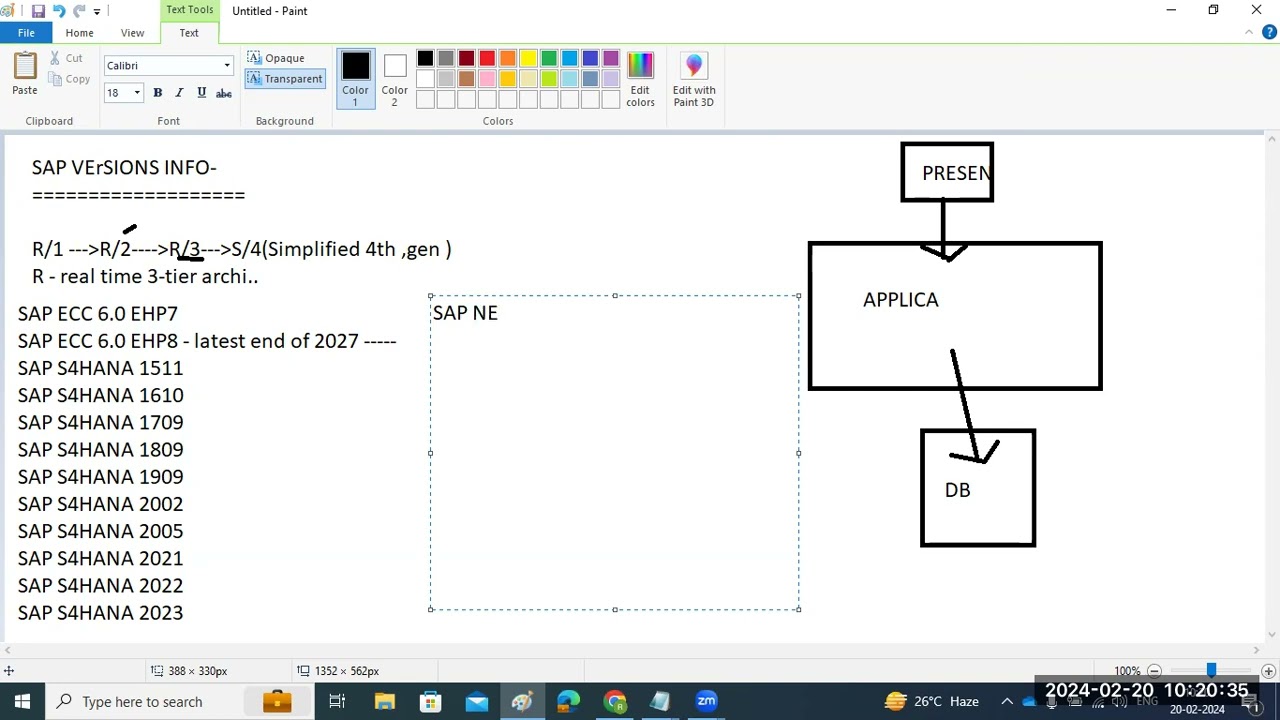Open Mail app from the taskbar

(x=476, y=701)
